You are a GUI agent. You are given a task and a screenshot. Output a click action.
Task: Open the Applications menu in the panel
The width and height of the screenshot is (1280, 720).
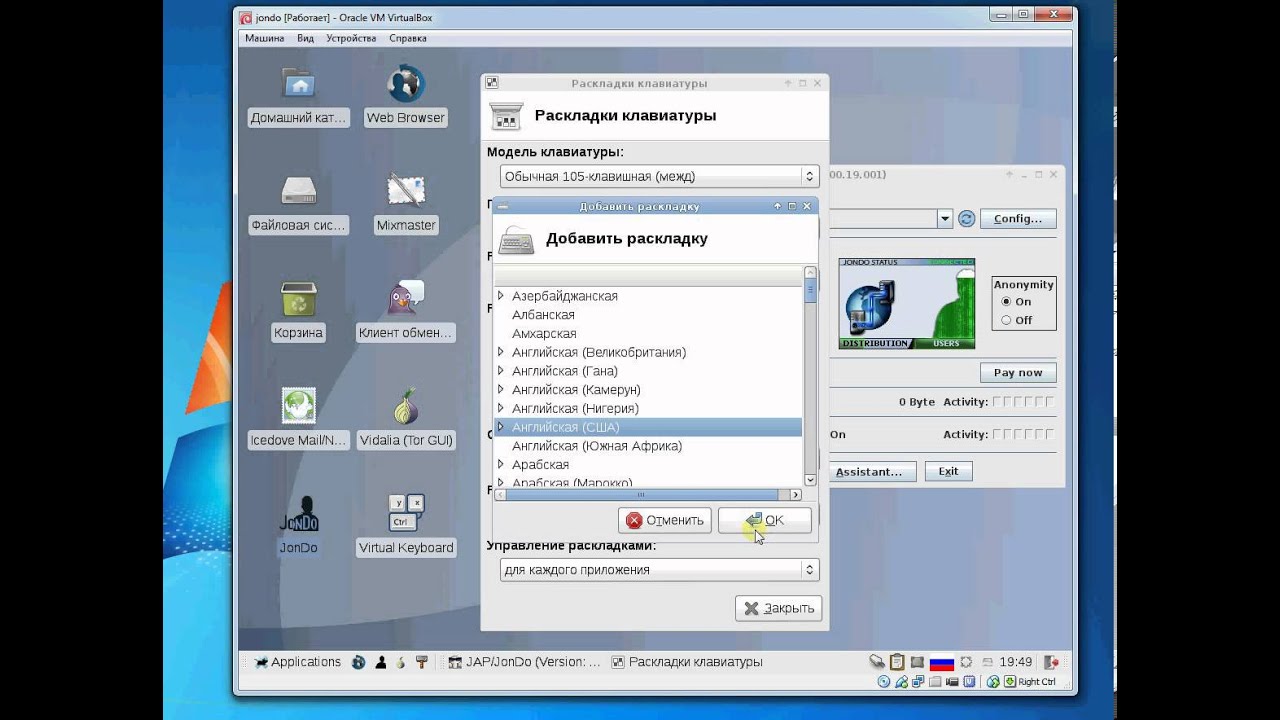click(297, 662)
